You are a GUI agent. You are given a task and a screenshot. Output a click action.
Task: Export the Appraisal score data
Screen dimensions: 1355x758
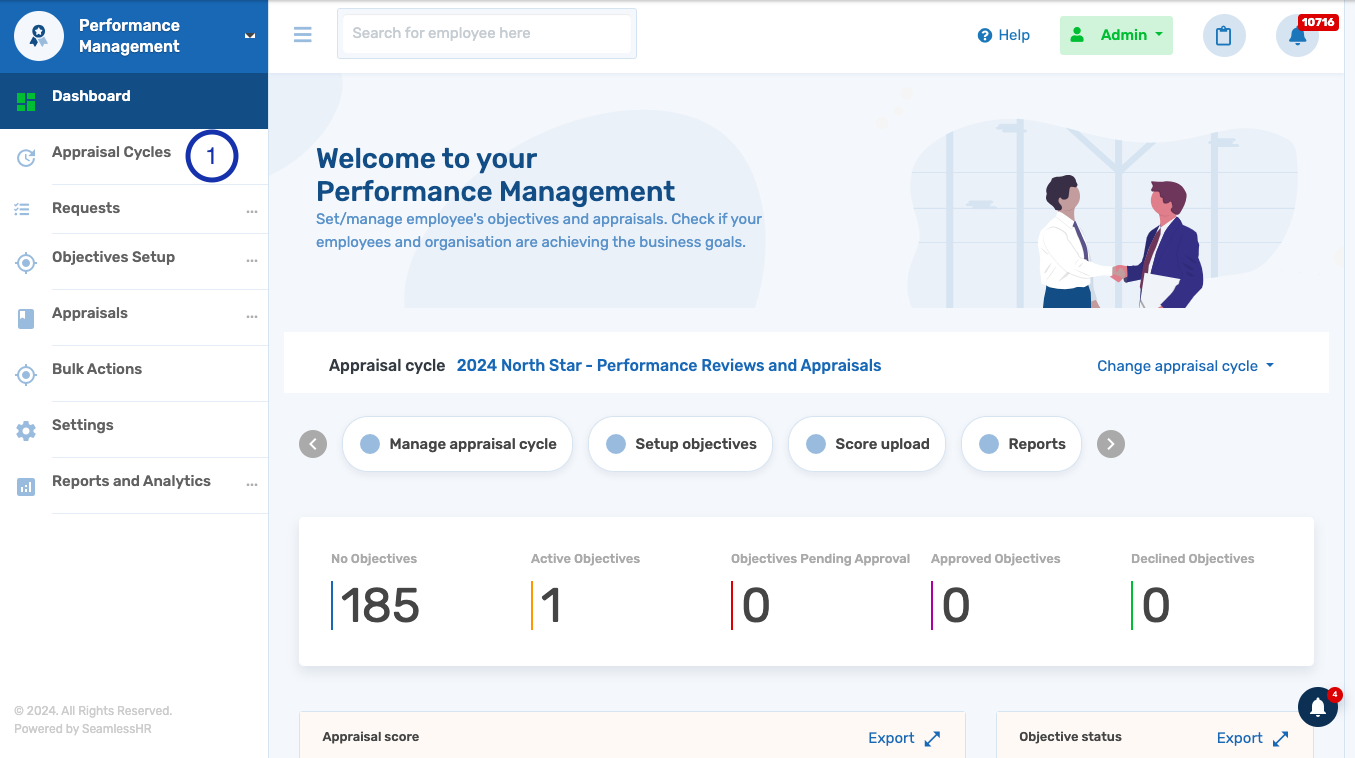890,737
